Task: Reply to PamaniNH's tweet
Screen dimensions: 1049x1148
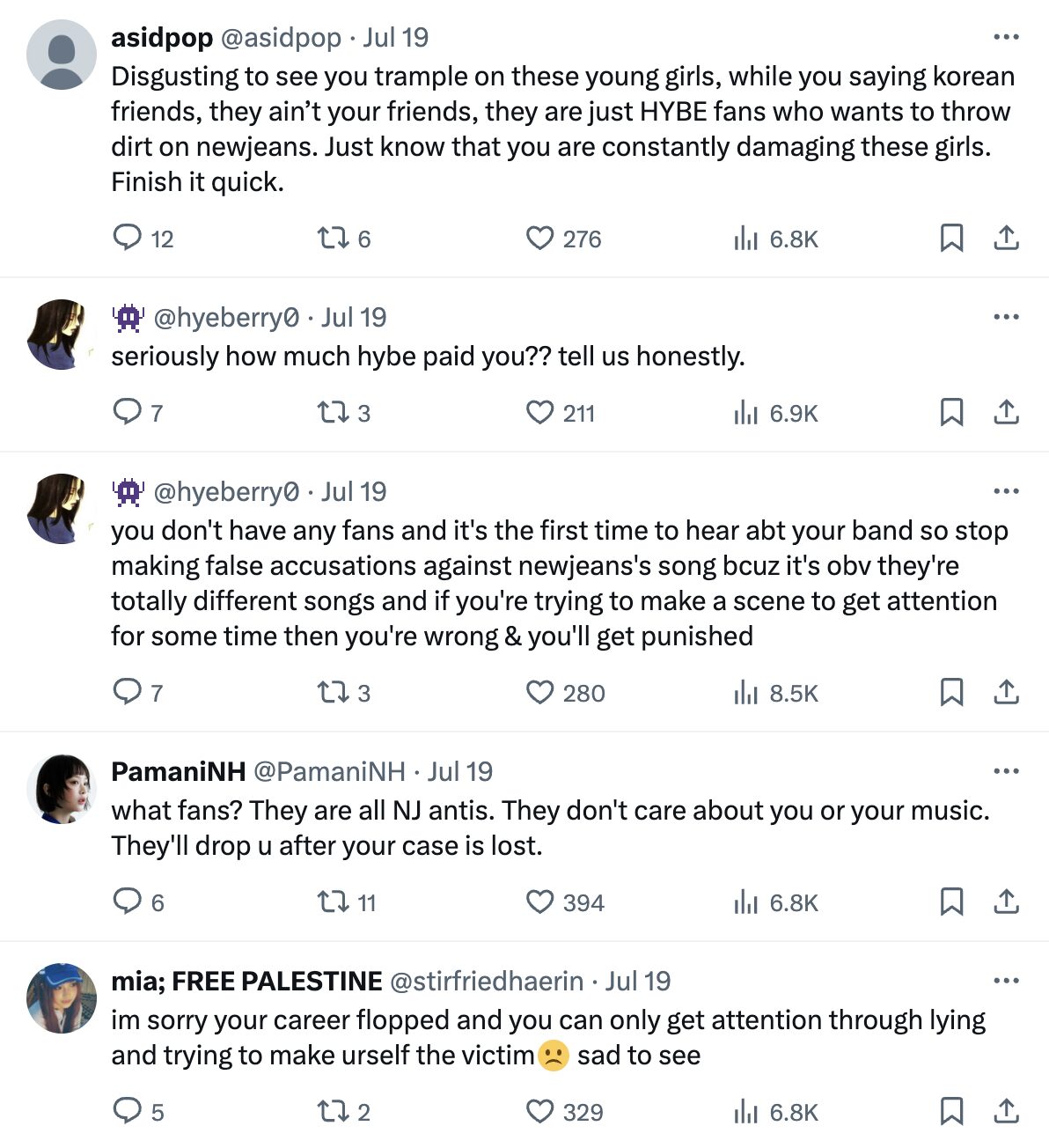Action: 128,901
